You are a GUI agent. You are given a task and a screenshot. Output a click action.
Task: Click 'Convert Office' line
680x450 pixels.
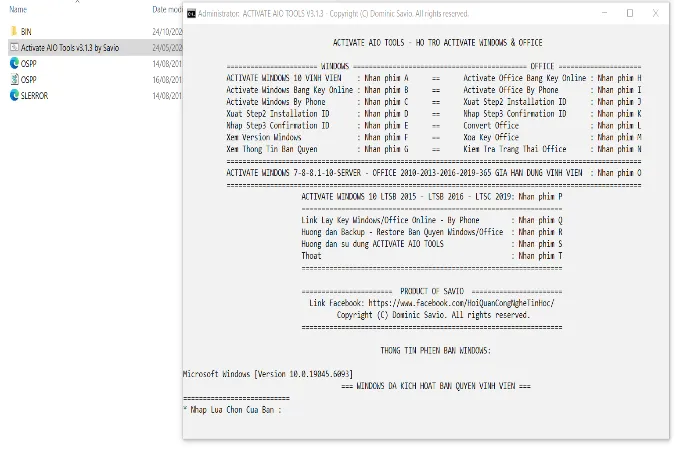pyautogui.click(x=552, y=125)
